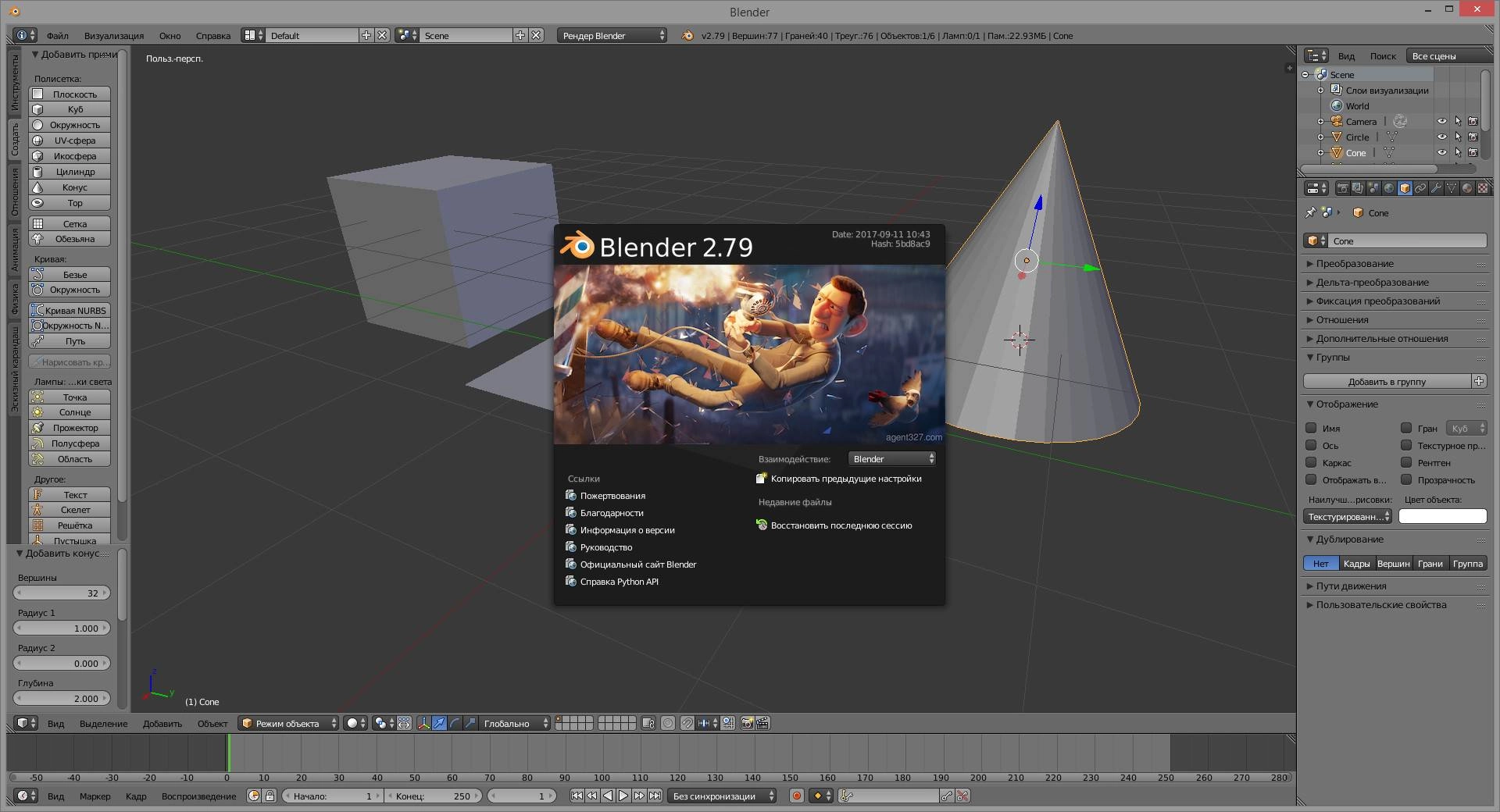The image size is (1500, 812).
Task: Click the OpenGL render image camera icon
Action: (x=747, y=723)
